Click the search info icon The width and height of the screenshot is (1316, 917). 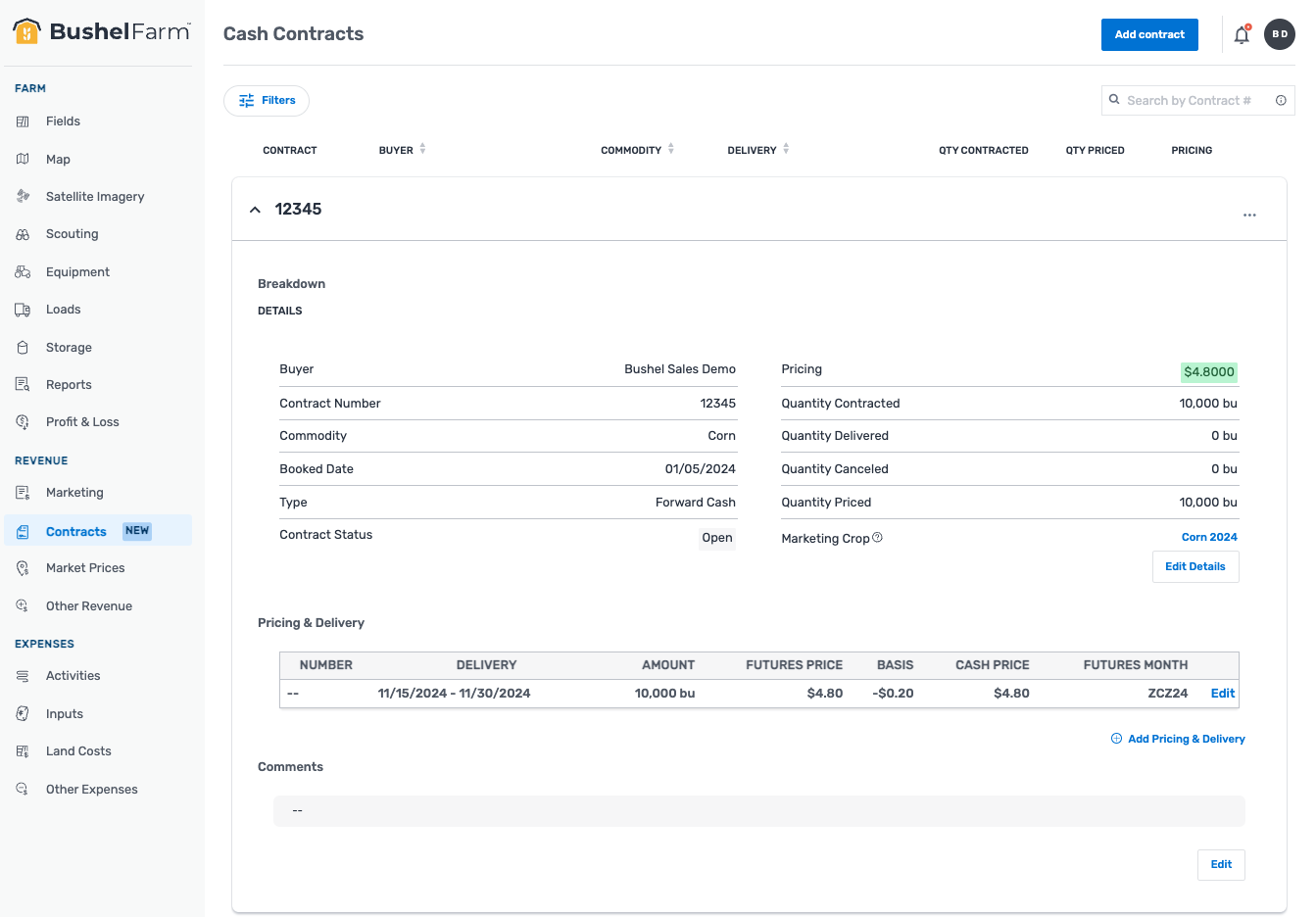click(x=1281, y=100)
